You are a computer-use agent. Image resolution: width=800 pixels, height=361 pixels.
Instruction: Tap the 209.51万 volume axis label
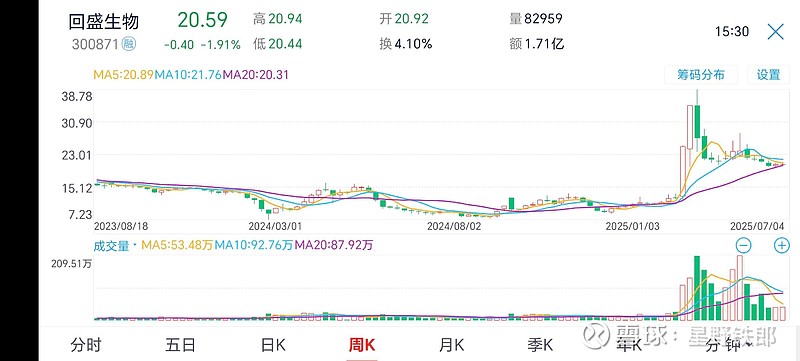tap(71, 265)
